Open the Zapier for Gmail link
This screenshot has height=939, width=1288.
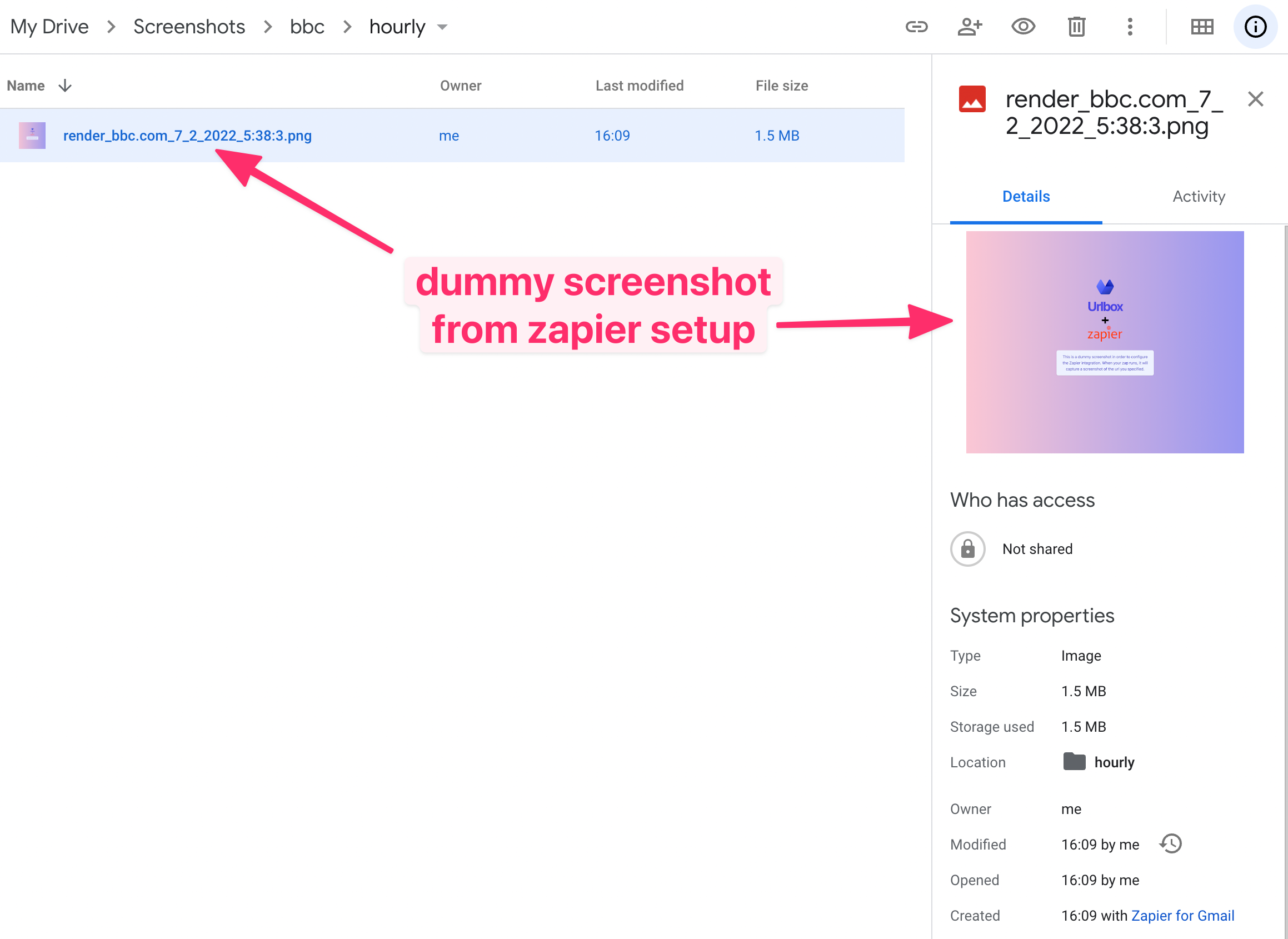(1182, 915)
